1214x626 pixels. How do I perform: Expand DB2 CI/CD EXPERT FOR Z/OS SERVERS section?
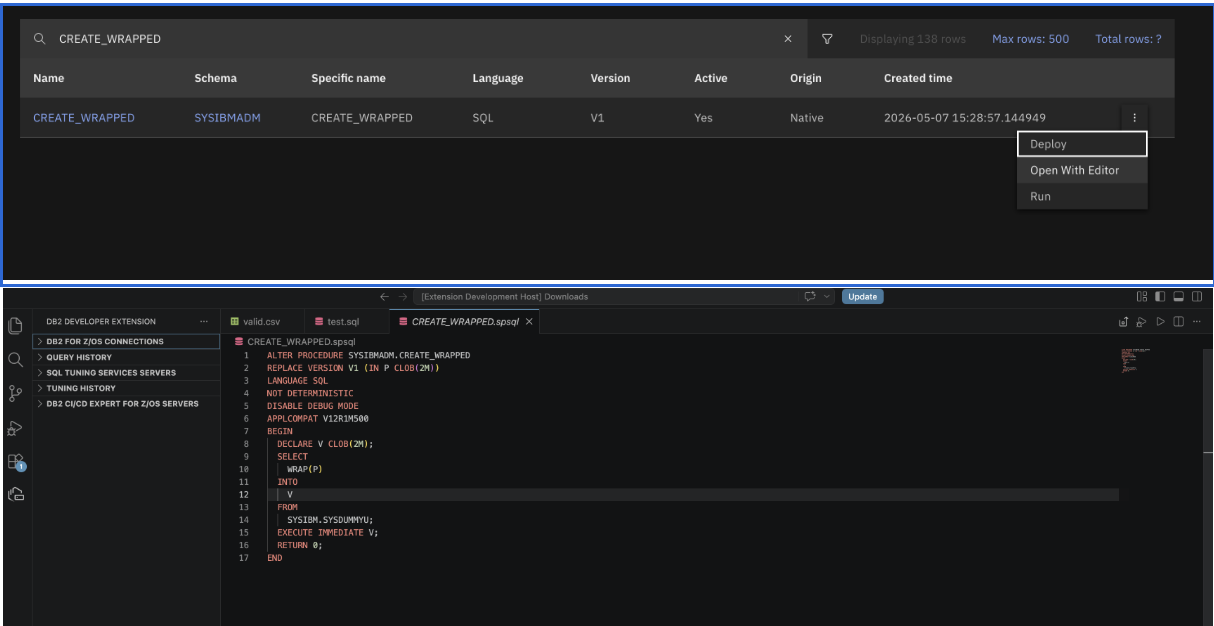[x=126, y=404]
